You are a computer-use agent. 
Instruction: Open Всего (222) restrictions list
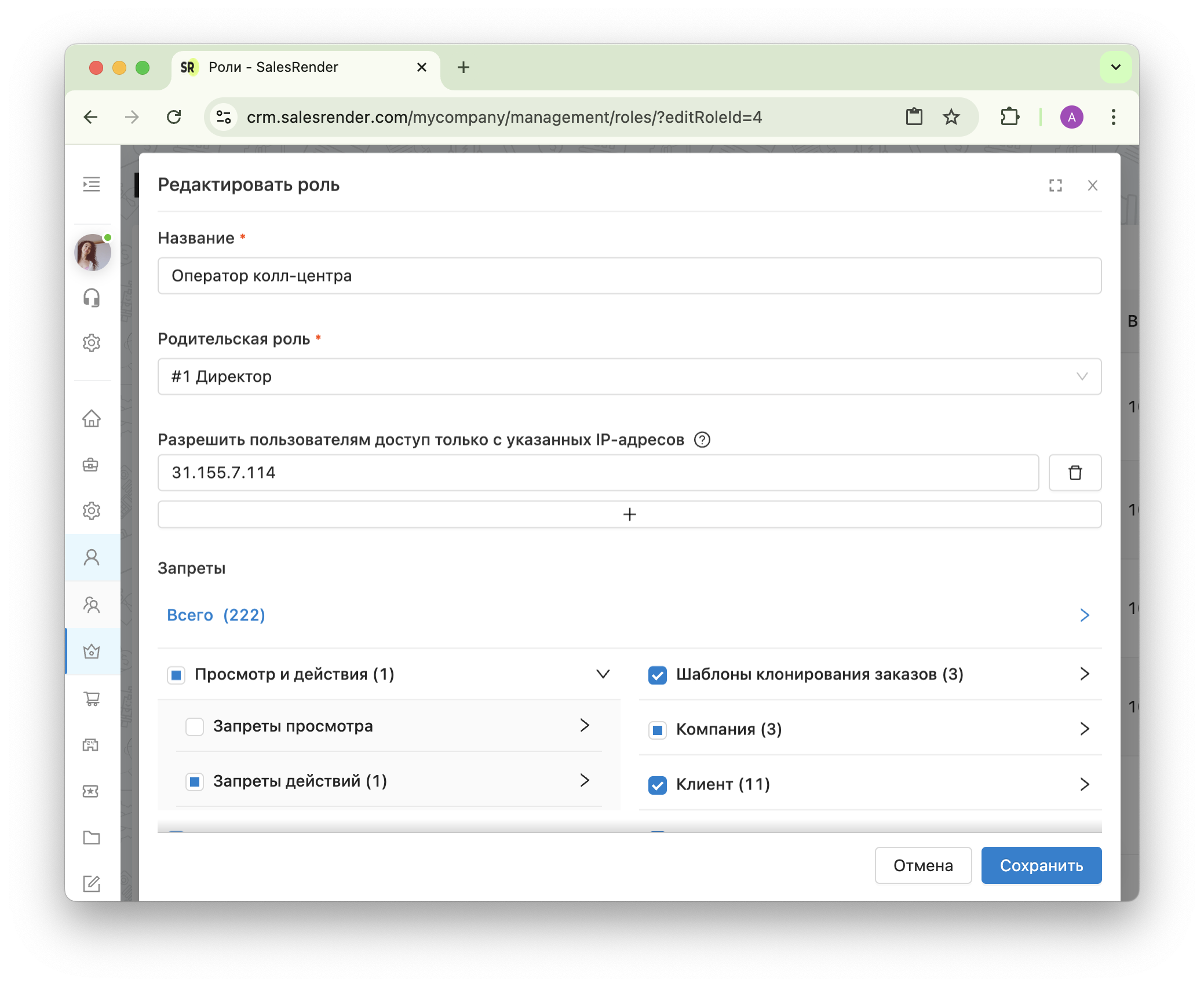[216, 615]
